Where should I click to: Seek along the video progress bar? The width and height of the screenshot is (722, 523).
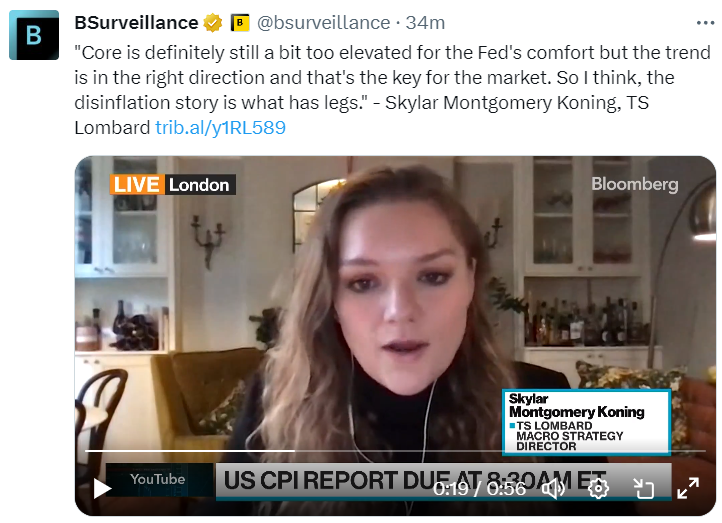396,451
